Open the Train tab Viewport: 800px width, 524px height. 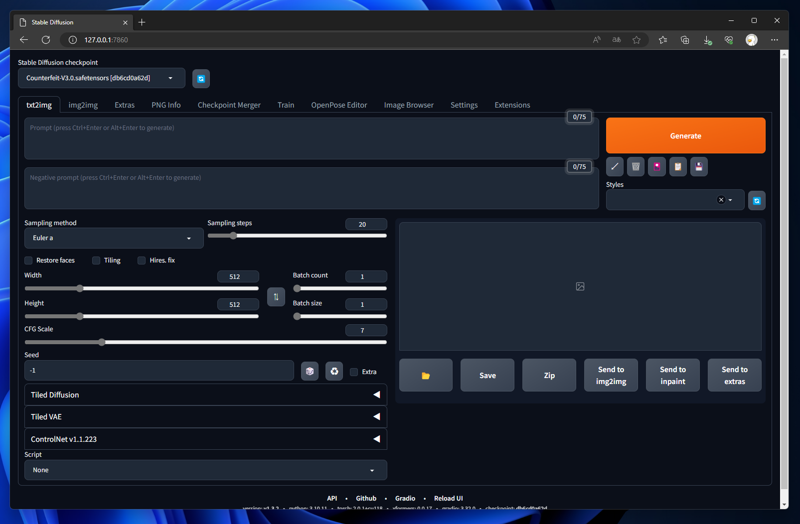(286, 105)
